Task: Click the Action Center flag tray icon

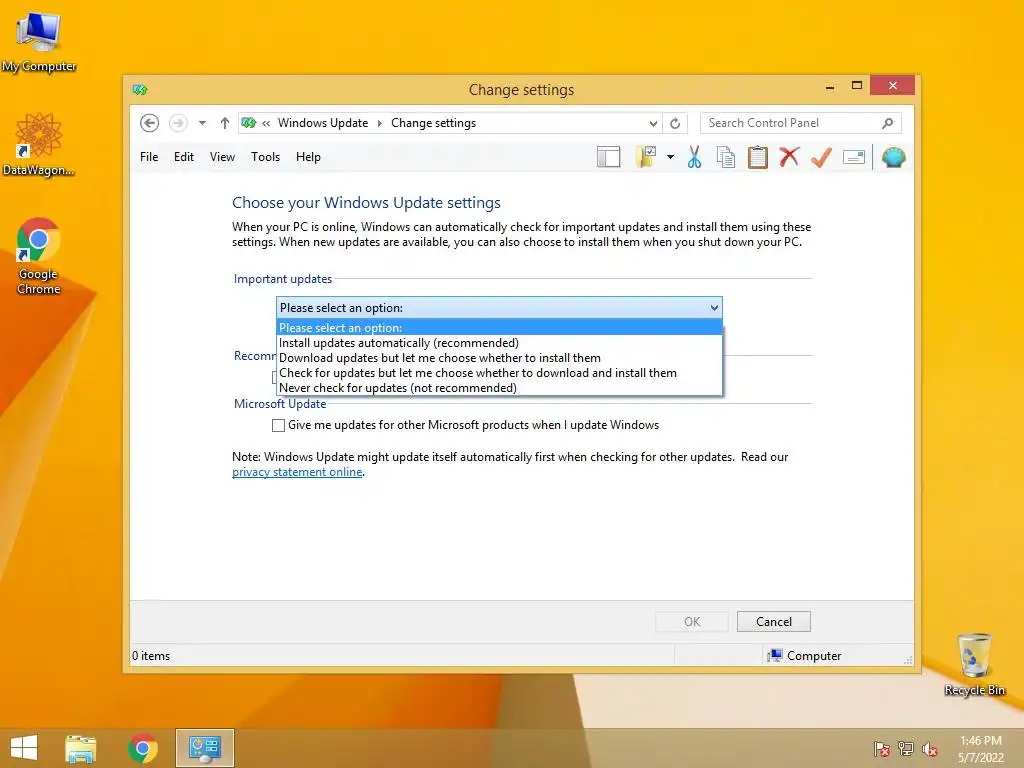Action: coord(881,749)
